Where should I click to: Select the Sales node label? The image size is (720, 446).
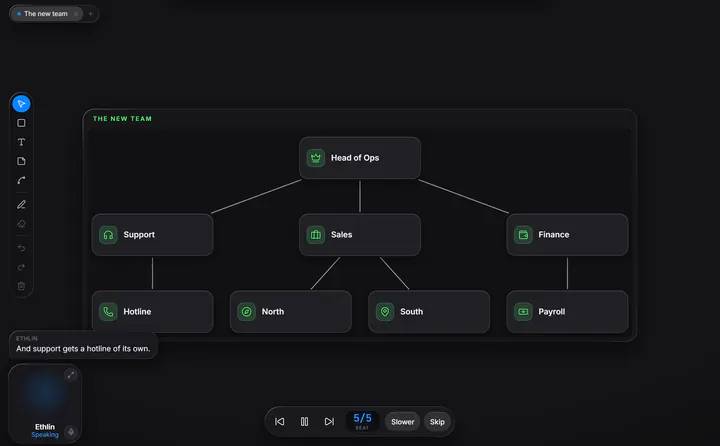342,235
